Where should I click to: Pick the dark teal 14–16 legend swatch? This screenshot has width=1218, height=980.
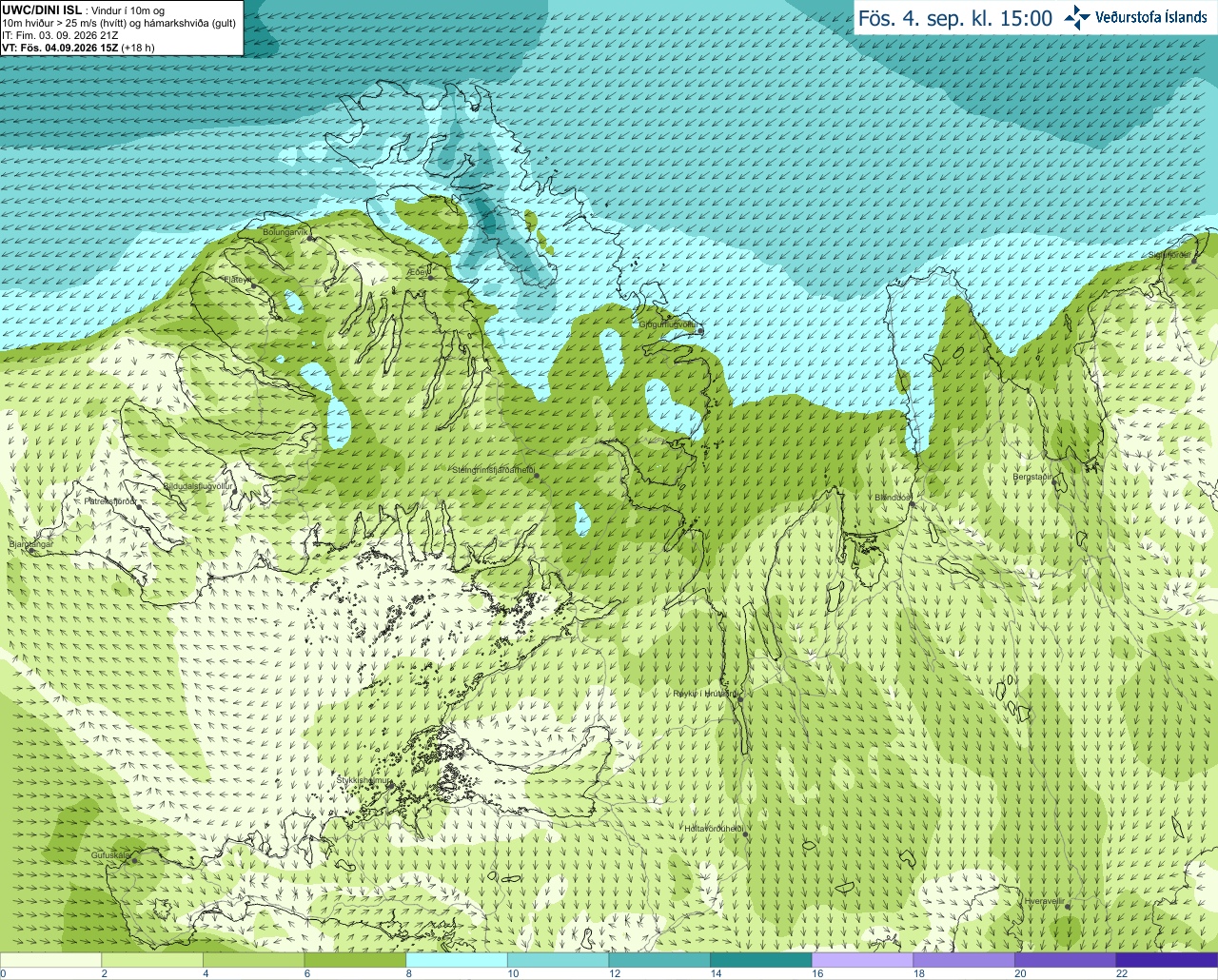(761, 960)
